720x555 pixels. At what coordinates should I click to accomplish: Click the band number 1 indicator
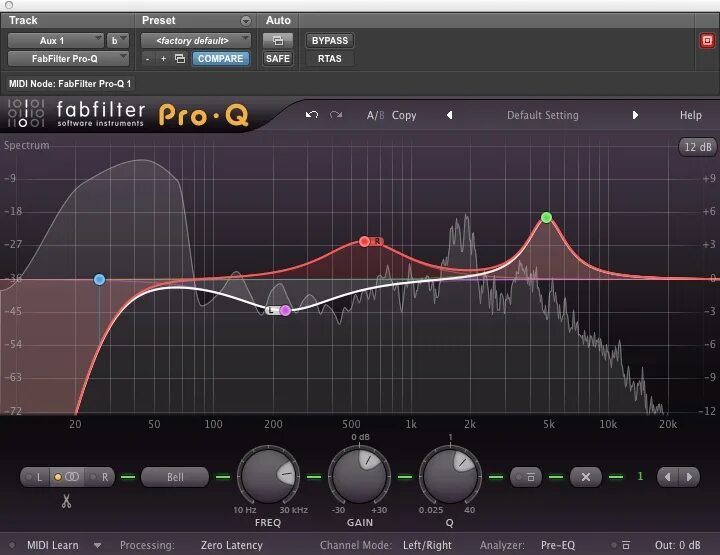click(x=640, y=477)
